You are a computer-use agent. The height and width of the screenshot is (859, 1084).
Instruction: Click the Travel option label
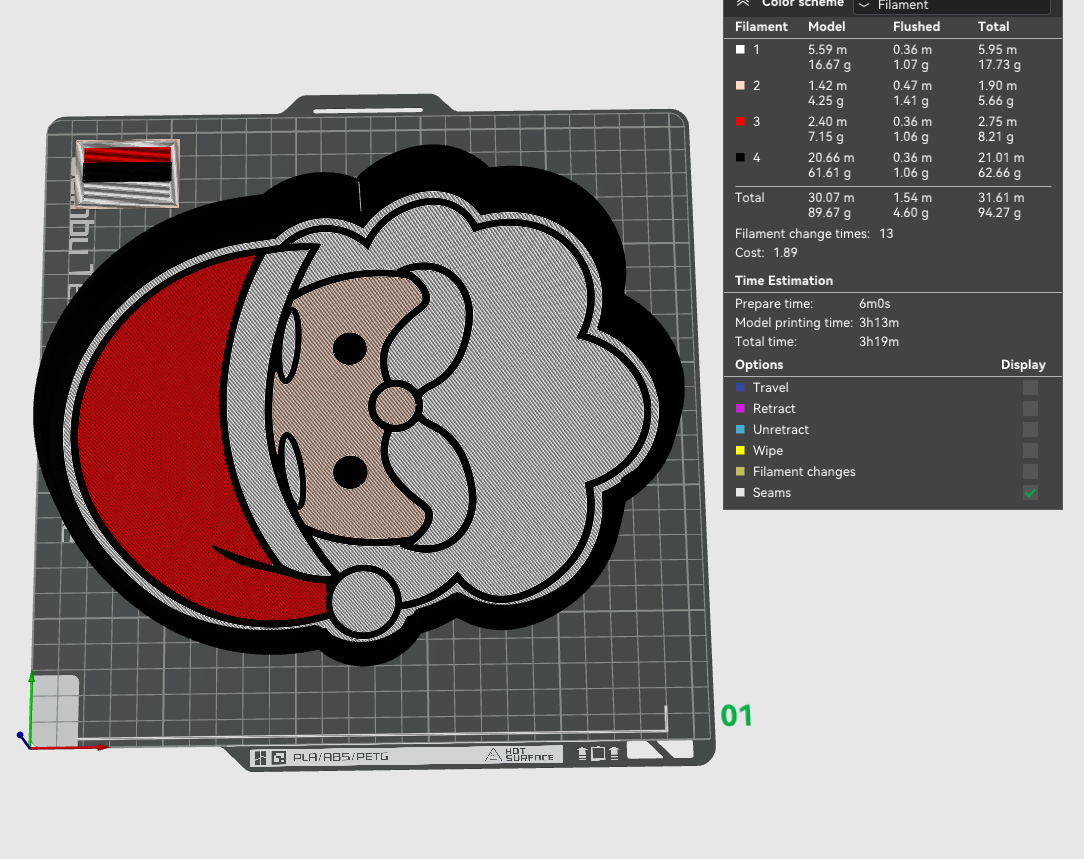[x=770, y=388]
